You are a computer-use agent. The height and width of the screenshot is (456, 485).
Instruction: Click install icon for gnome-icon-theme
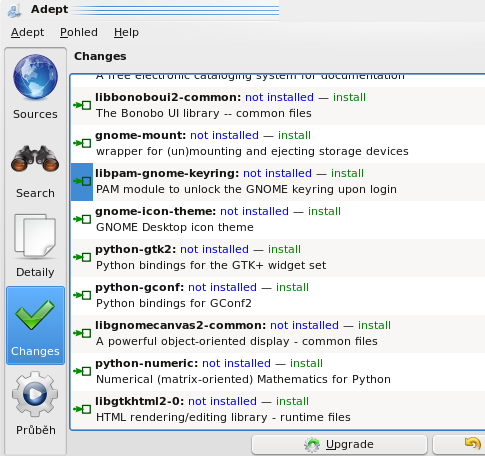[82, 219]
